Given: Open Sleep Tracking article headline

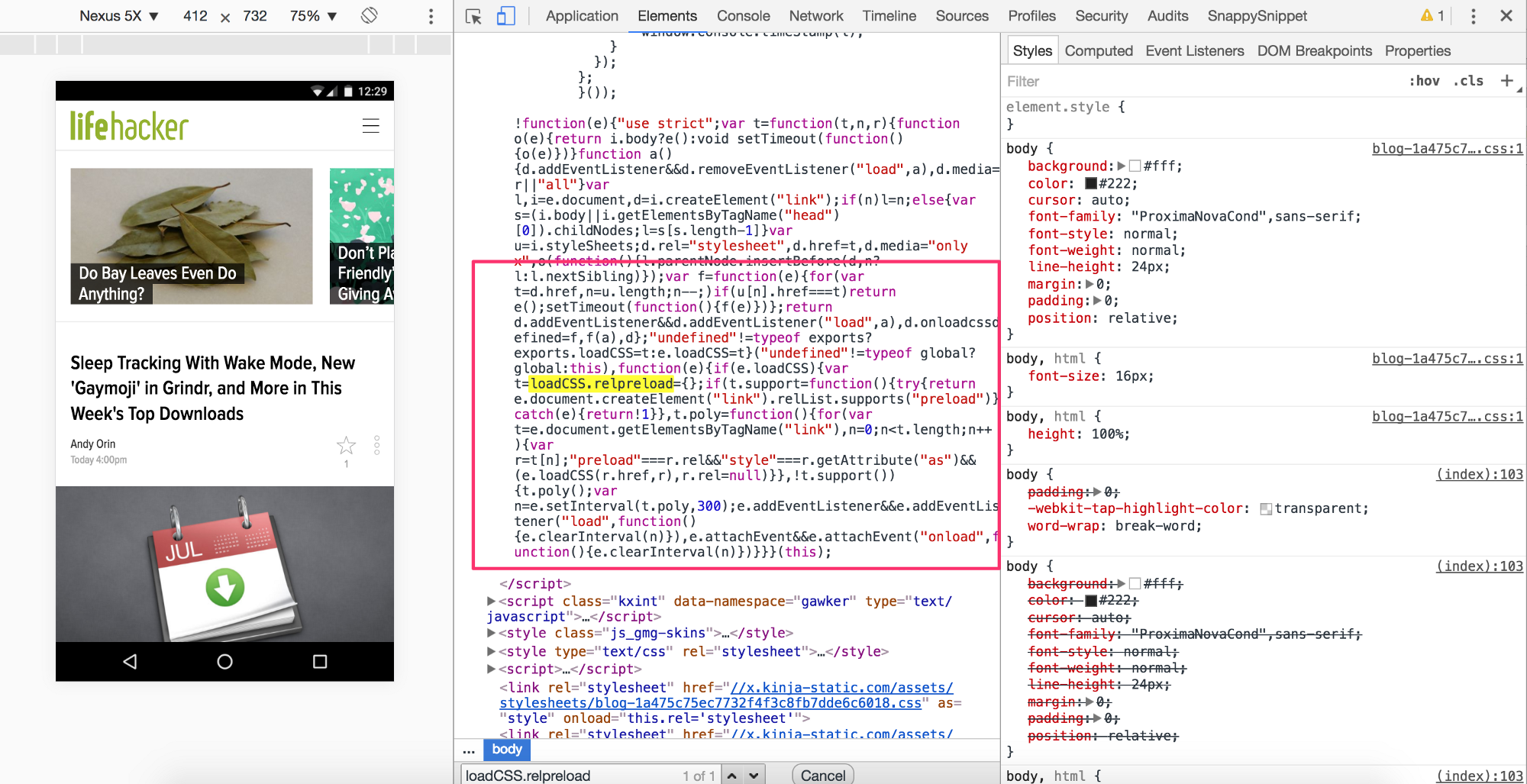Looking at the screenshot, I should [x=212, y=388].
